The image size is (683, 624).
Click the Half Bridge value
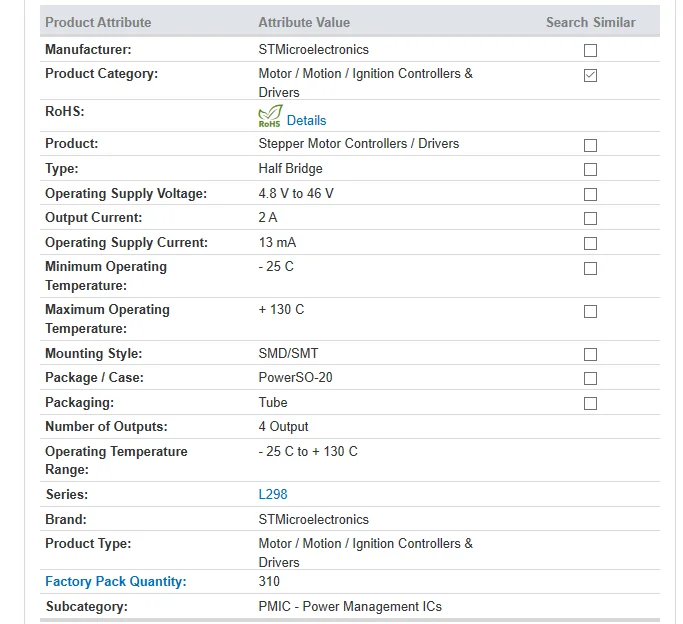290,169
